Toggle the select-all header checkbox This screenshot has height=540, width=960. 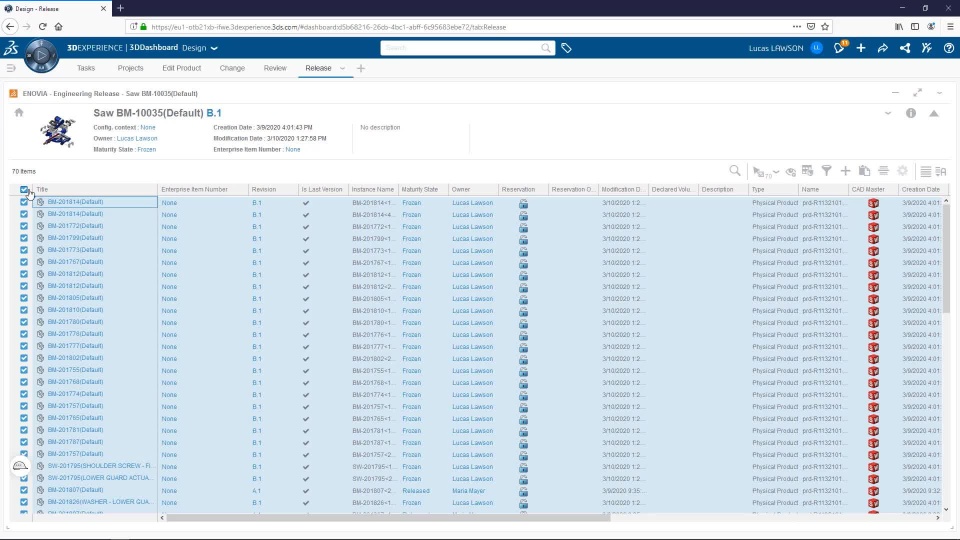(24, 190)
